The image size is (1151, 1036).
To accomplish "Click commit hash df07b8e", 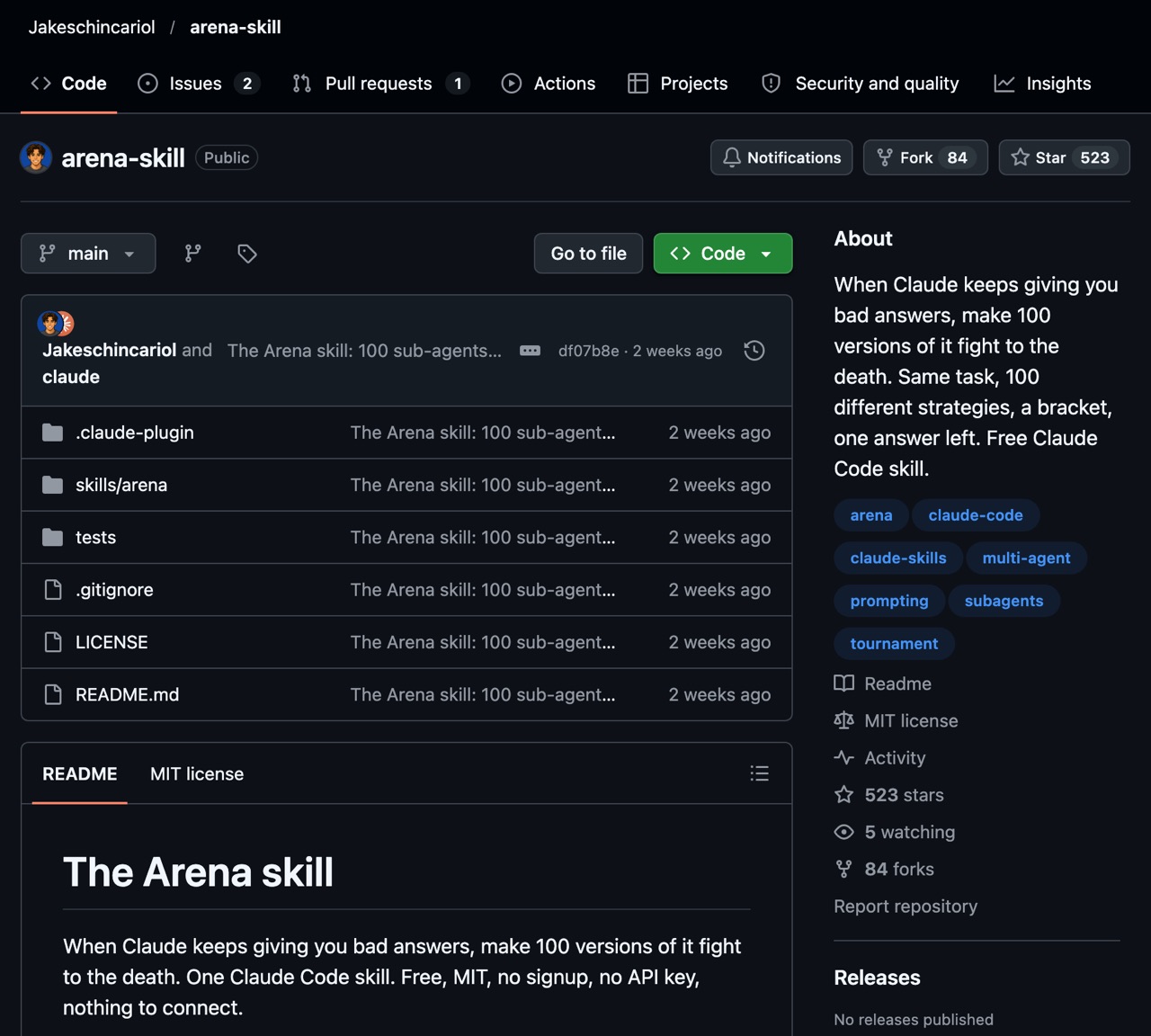I will [588, 351].
